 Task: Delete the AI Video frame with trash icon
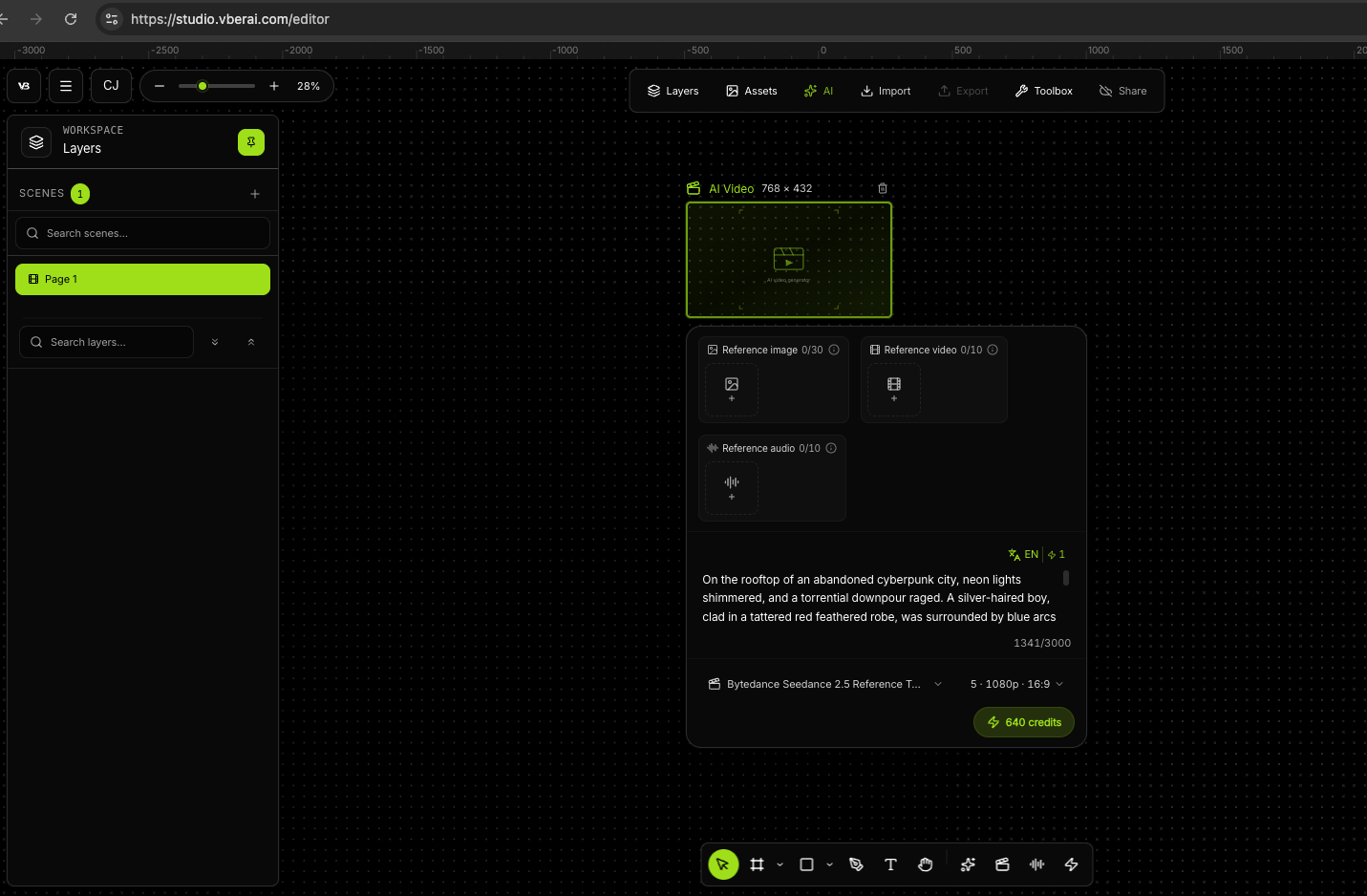point(883,188)
